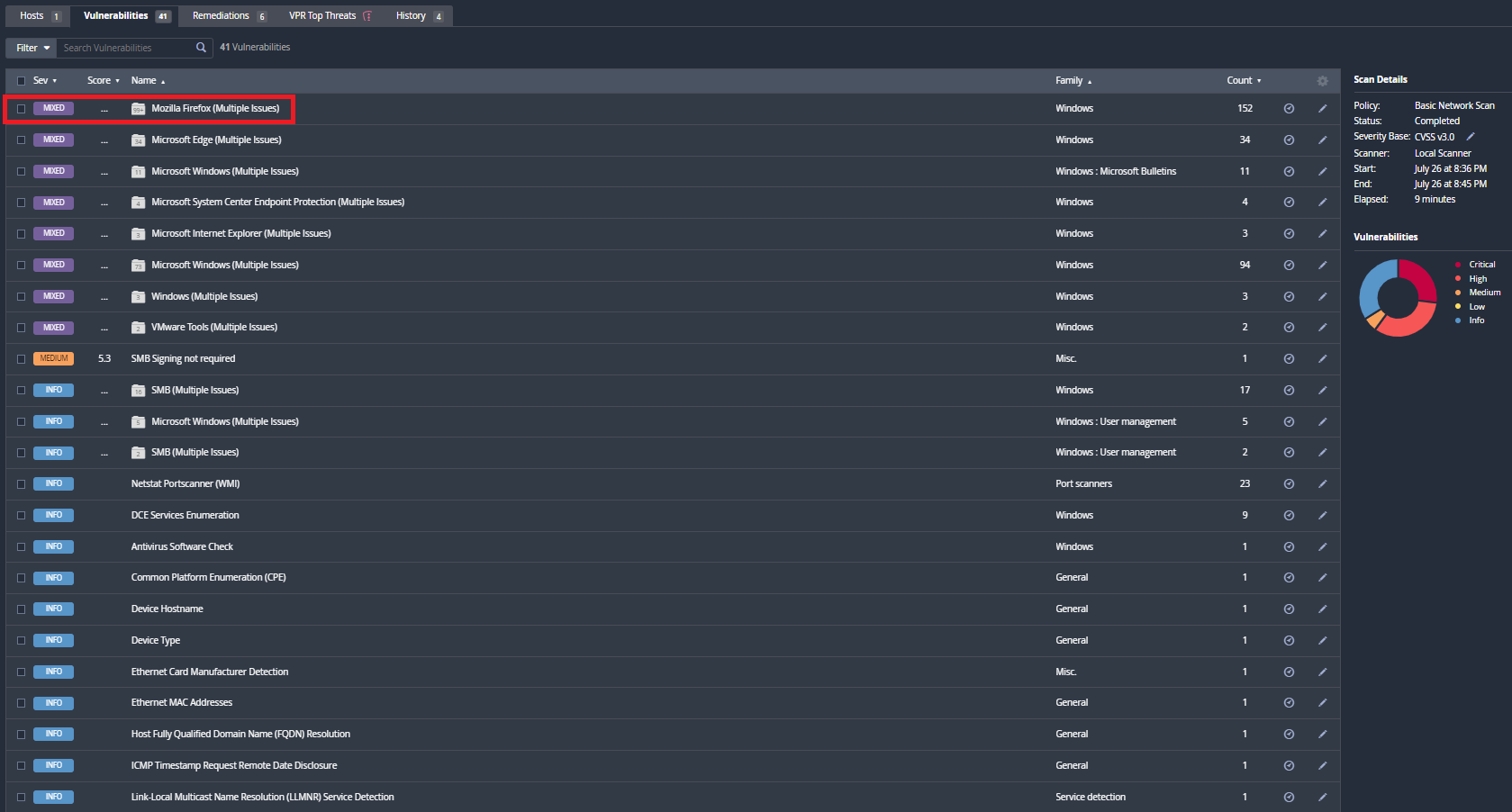Switch to the Remediations tab
Image resolution: width=1512 pixels, height=812 pixels.
[221, 15]
